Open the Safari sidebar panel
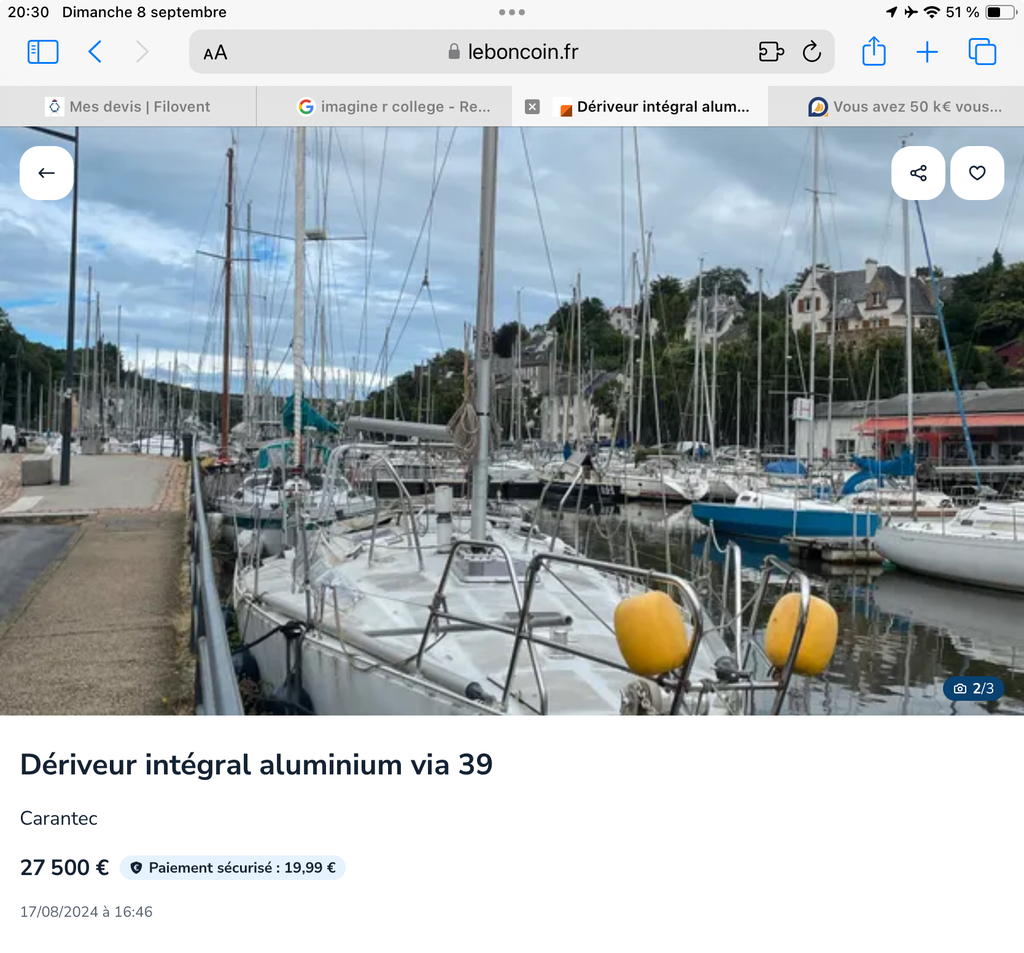Viewport: 1024px width, 953px height. pyautogui.click(x=43, y=52)
